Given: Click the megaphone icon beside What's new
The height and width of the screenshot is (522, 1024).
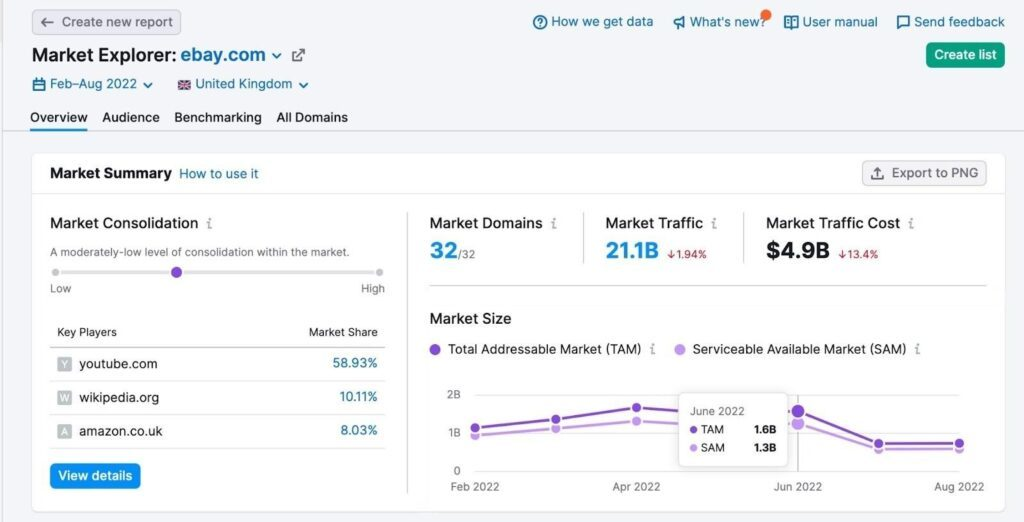Looking at the screenshot, I should 679,23.
